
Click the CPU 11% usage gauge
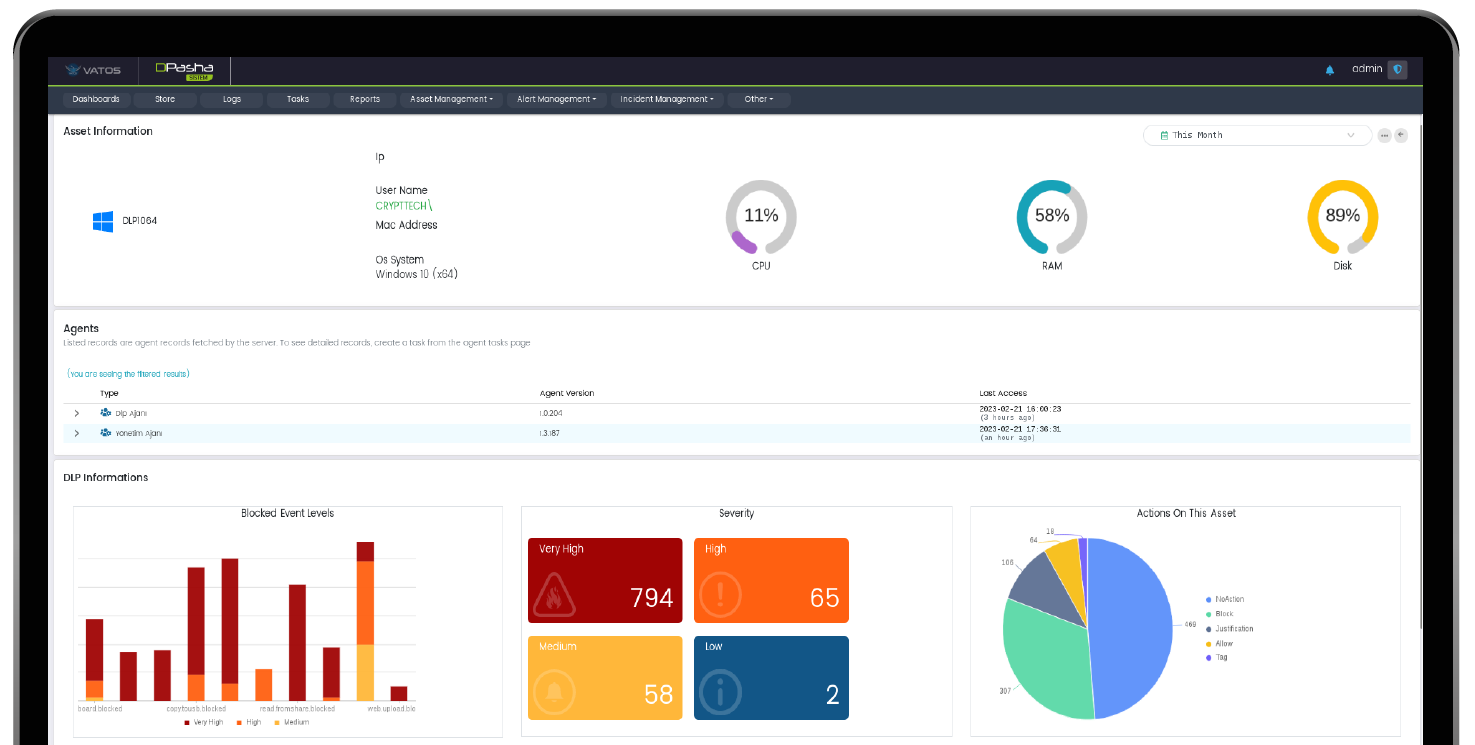point(761,216)
